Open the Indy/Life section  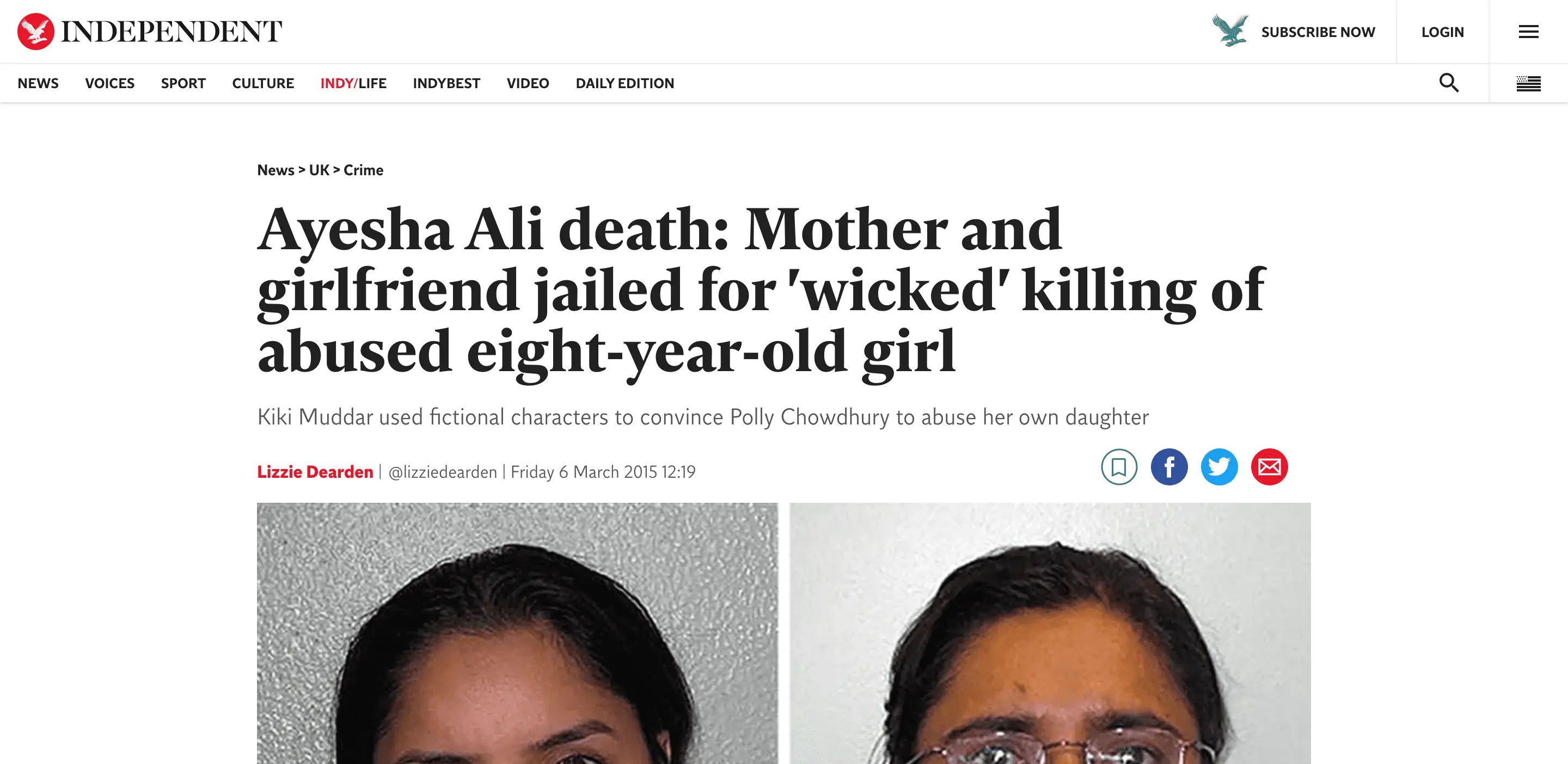tap(353, 83)
